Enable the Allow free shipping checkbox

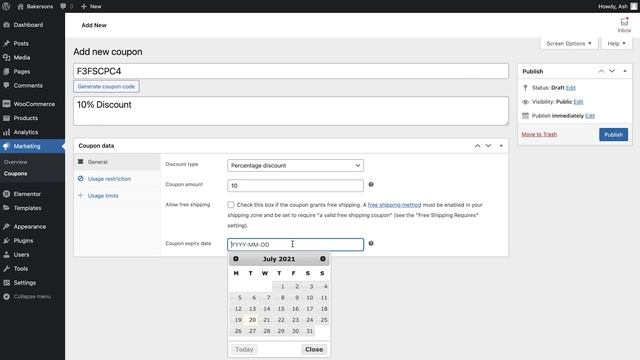tap(231, 204)
